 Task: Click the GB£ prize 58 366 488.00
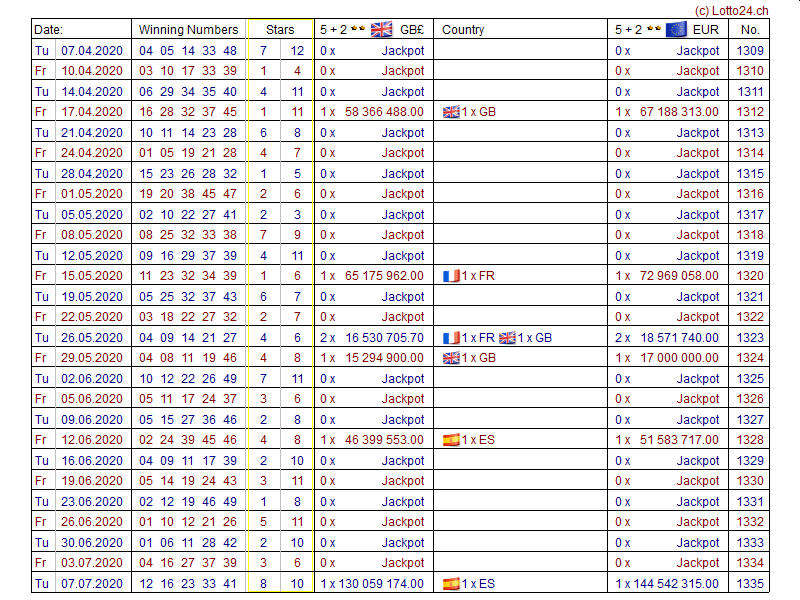tap(384, 112)
